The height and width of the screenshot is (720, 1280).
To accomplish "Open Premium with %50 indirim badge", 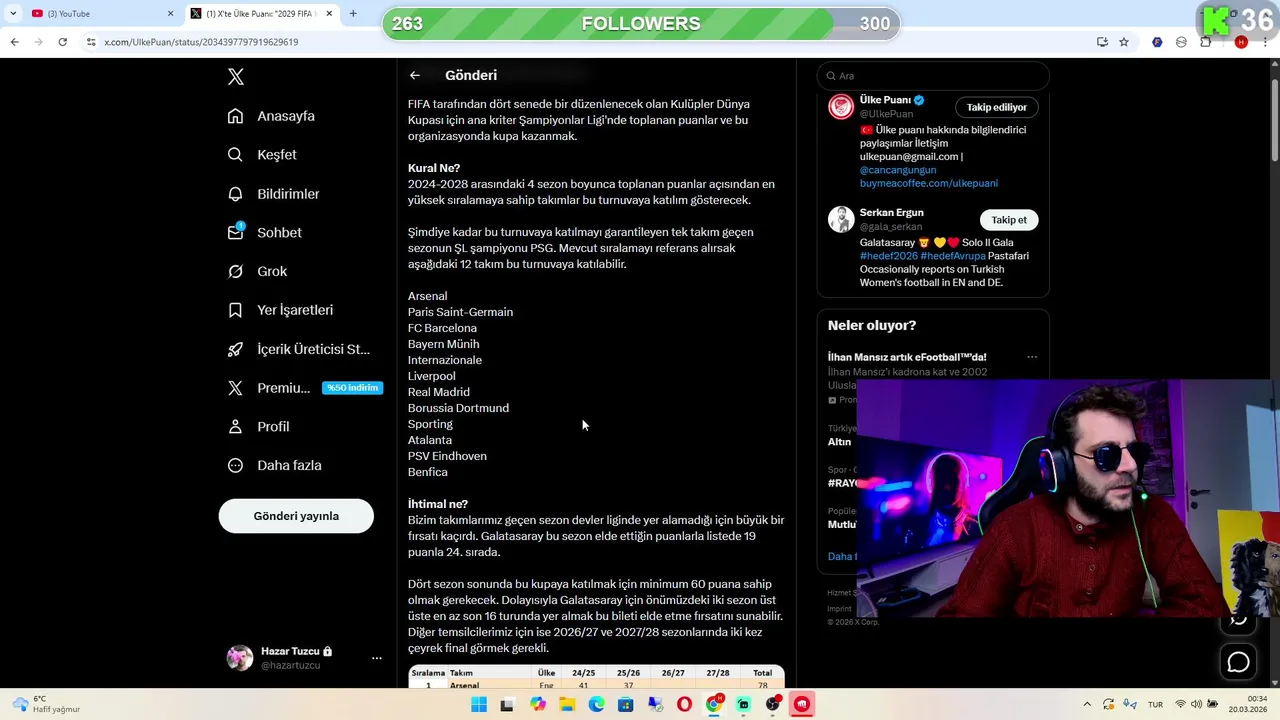I will (305, 388).
